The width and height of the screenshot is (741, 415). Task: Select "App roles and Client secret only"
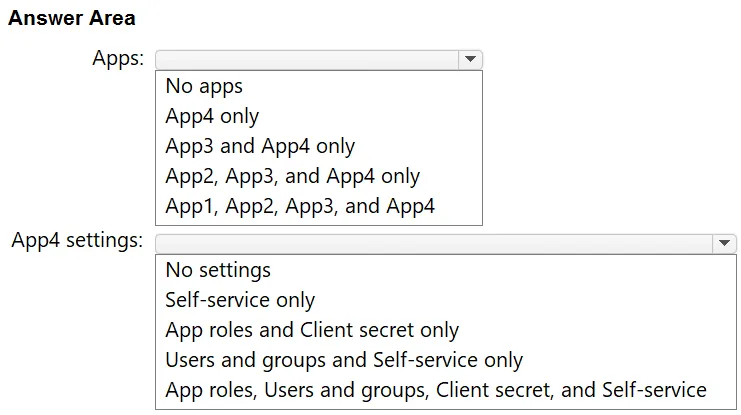click(x=312, y=330)
